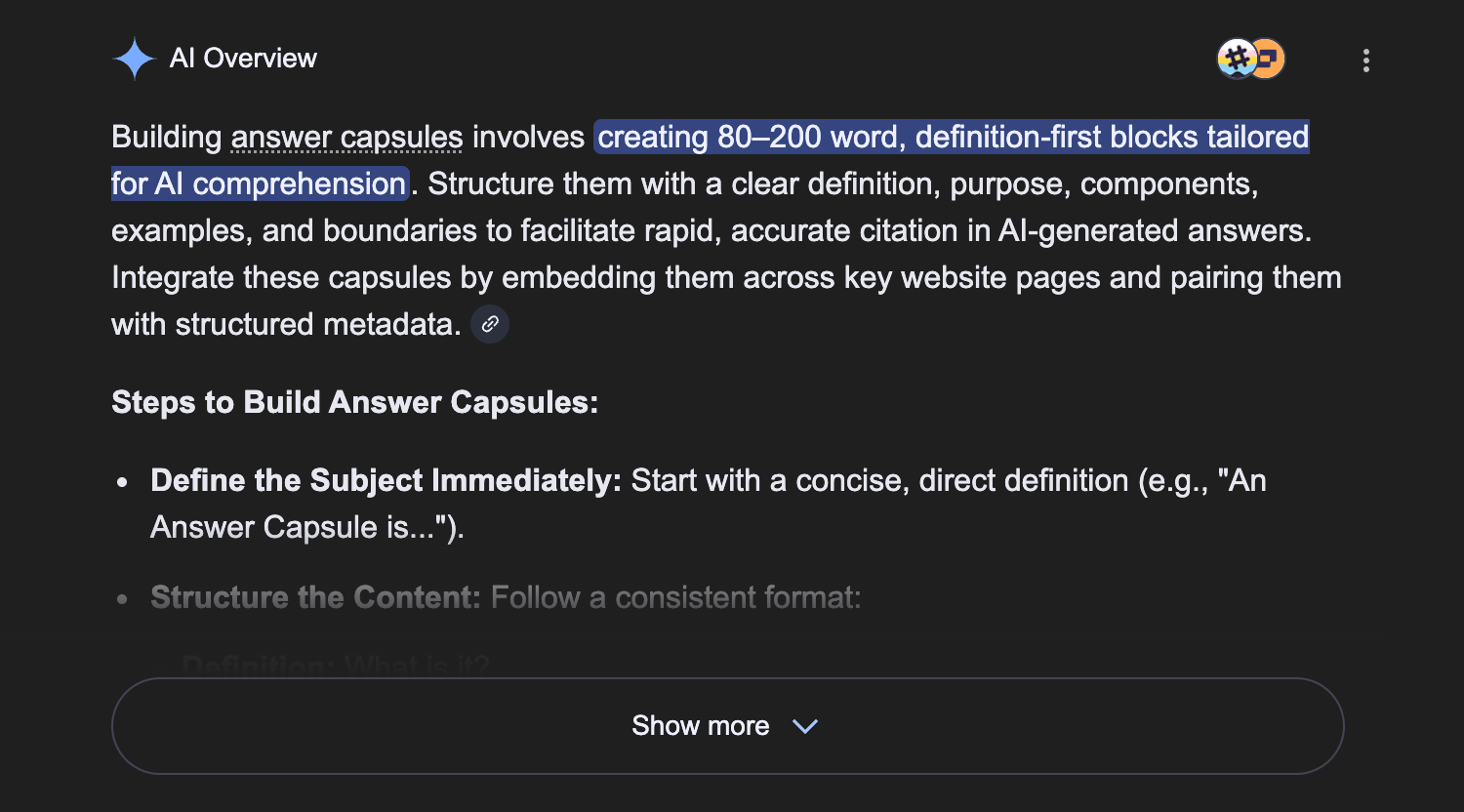The image size is (1464, 812).
Task: Click the 'AI Overview' title label
Action: (x=243, y=59)
